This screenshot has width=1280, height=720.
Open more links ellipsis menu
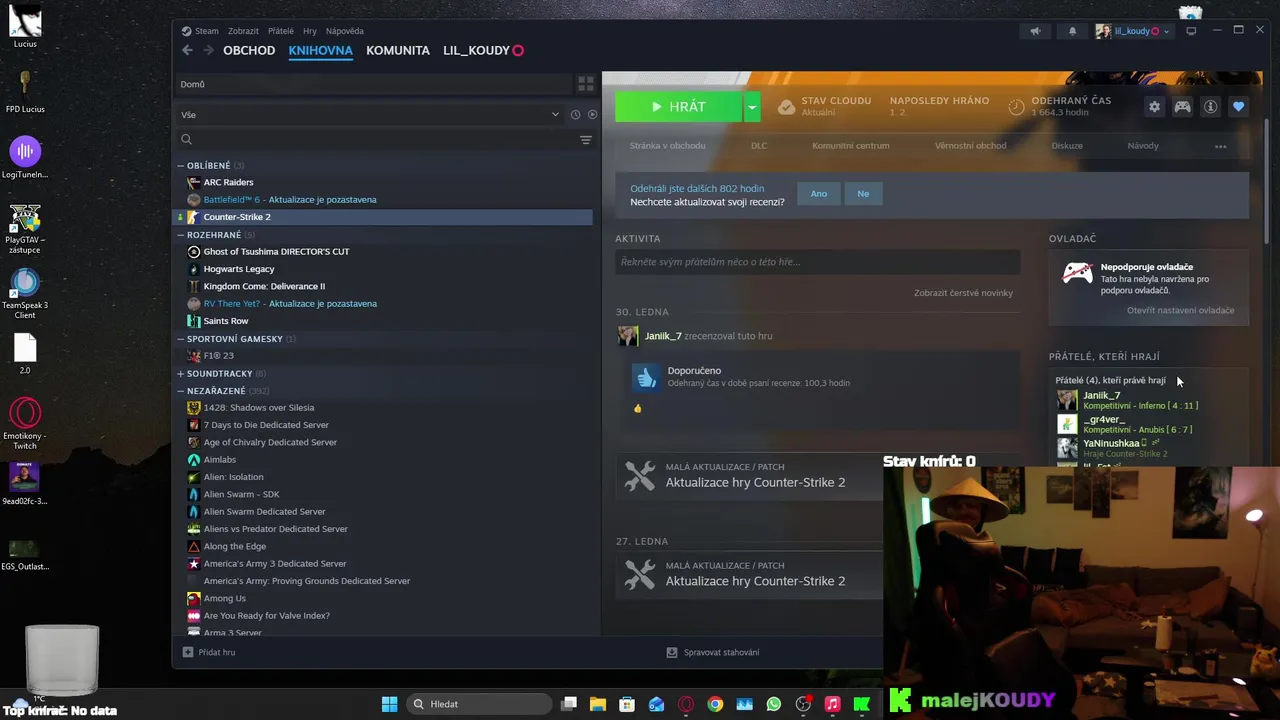tap(1220, 146)
